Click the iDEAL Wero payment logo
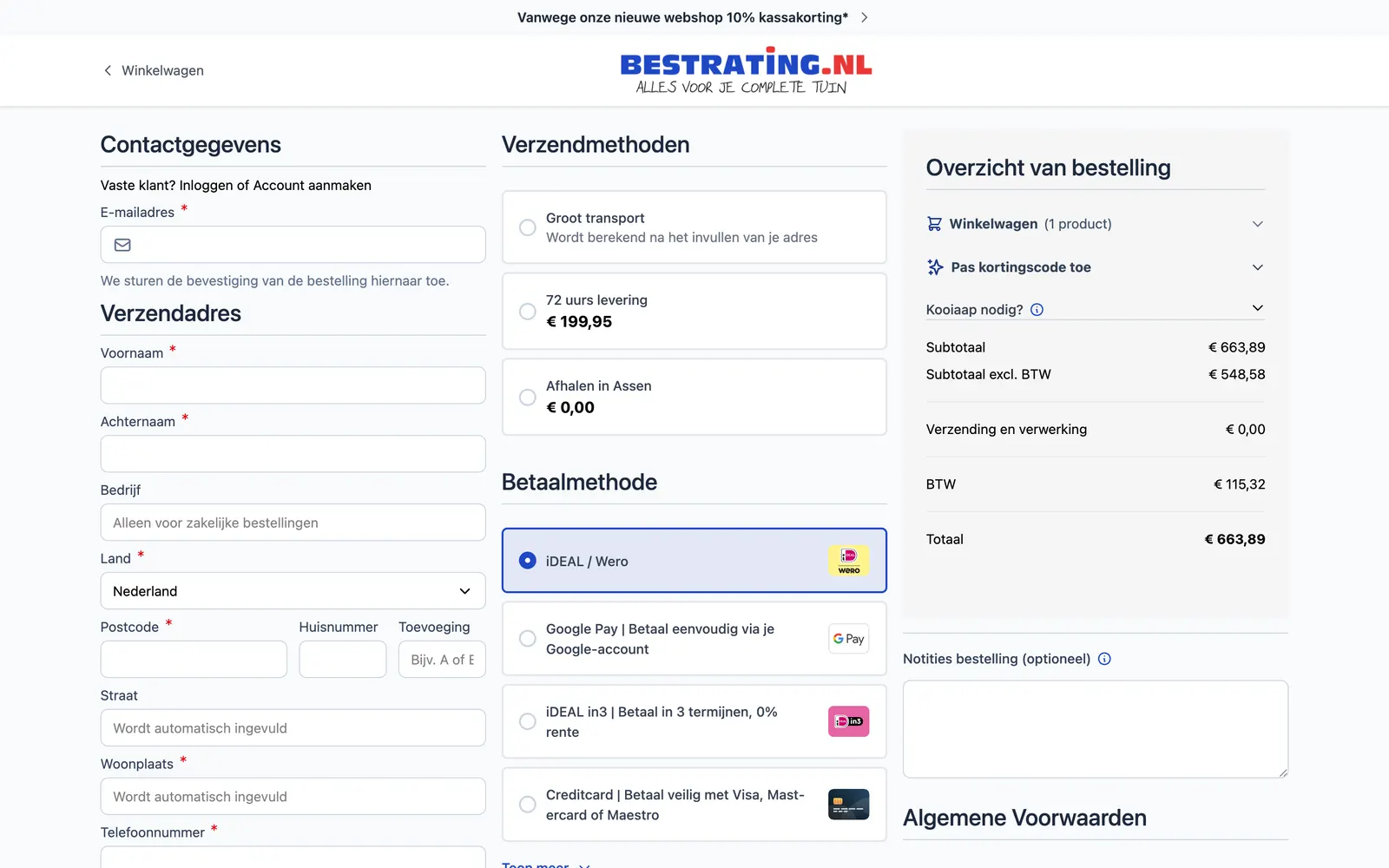The width and height of the screenshot is (1389, 868). pos(849,561)
